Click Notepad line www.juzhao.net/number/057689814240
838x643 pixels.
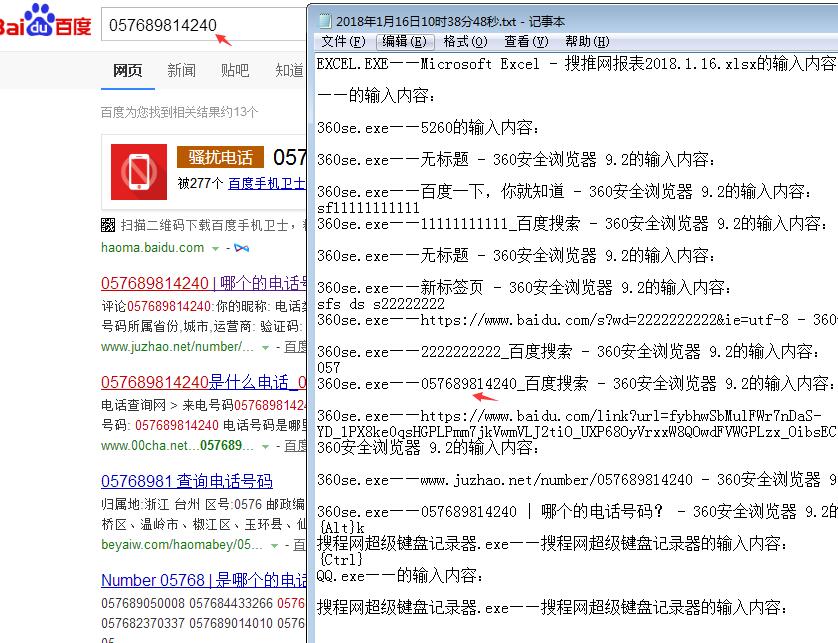coord(576,479)
